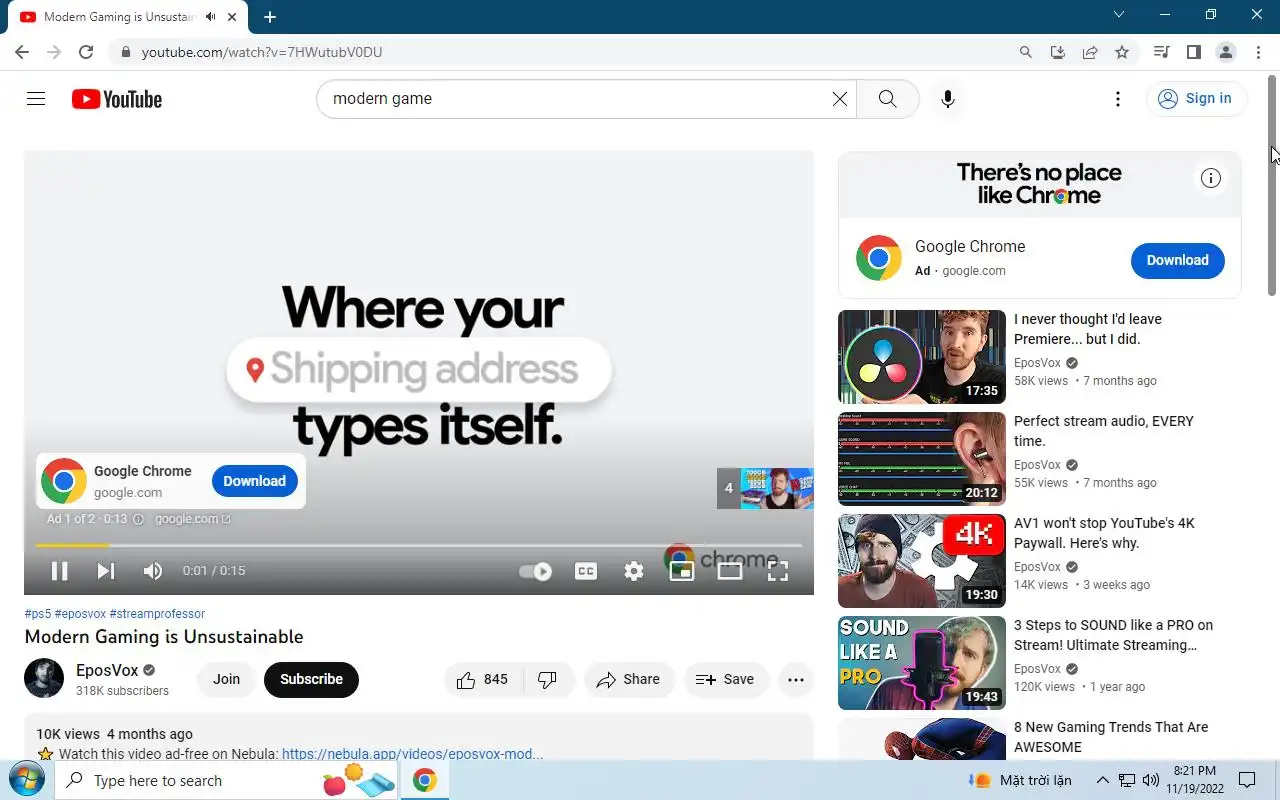The image size is (1280, 800).
Task: Open 'AV1 won't stop YouTube's 4K' thumbnail
Action: 922,561
